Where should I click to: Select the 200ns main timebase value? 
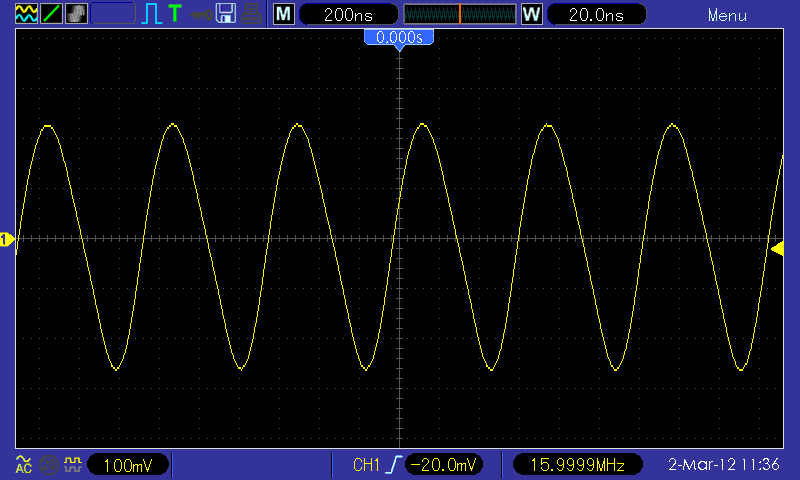pyautogui.click(x=348, y=14)
